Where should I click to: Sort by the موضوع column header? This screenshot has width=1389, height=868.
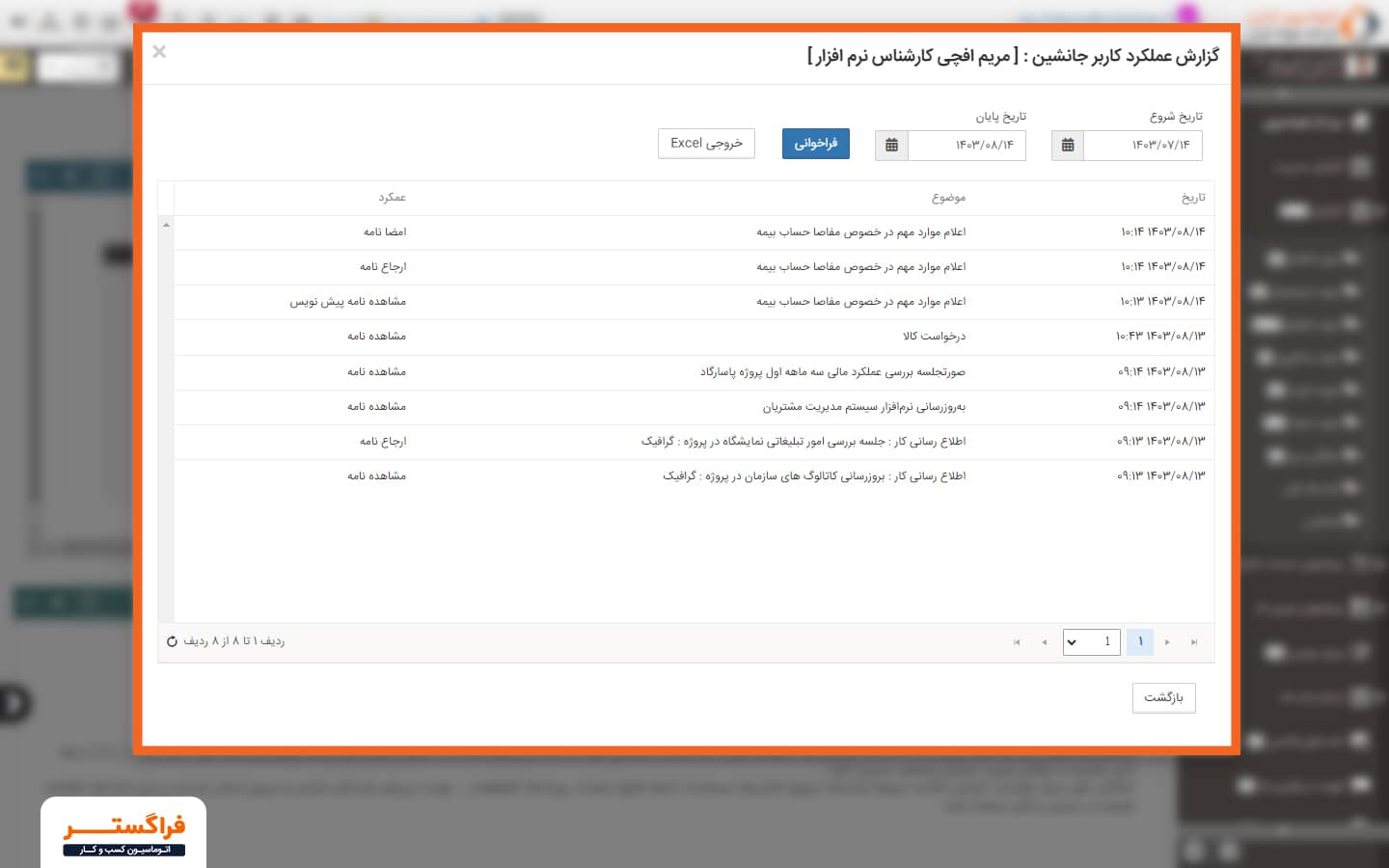(x=948, y=198)
